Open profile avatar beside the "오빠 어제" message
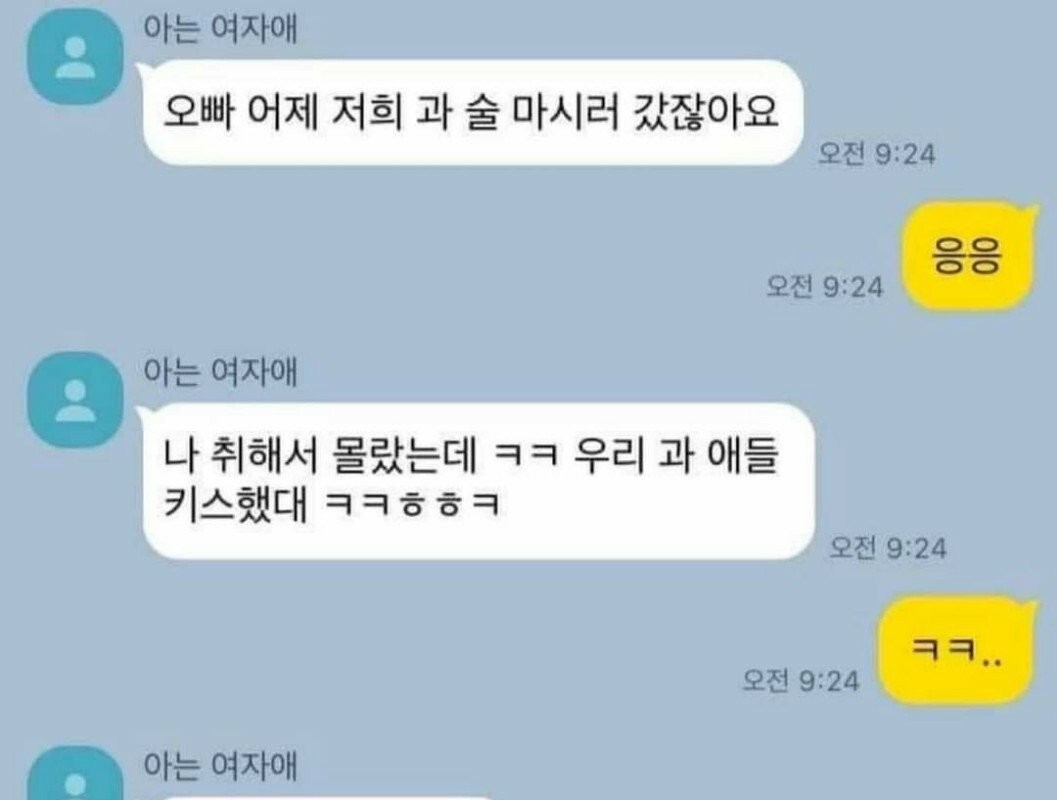The image size is (1057, 800). [75, 57]
